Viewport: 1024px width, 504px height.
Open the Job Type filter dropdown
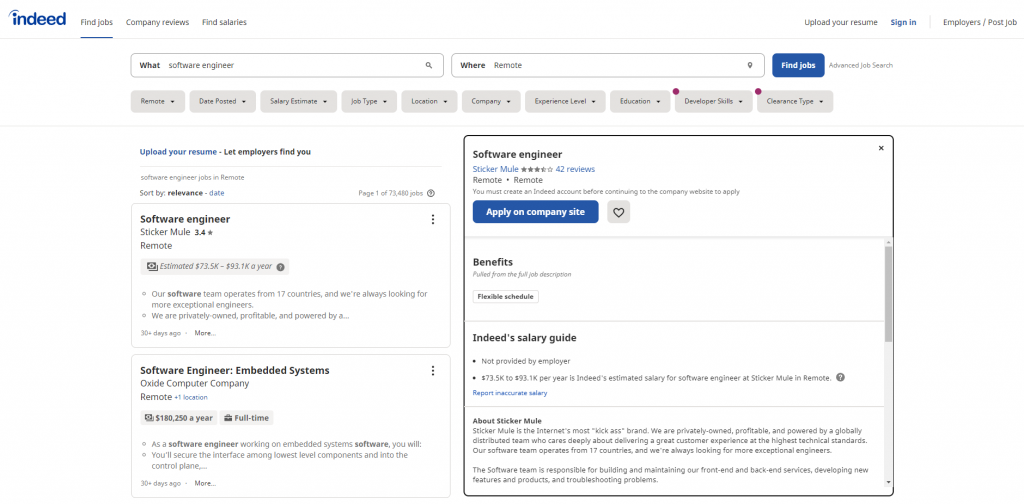[369, 101]
